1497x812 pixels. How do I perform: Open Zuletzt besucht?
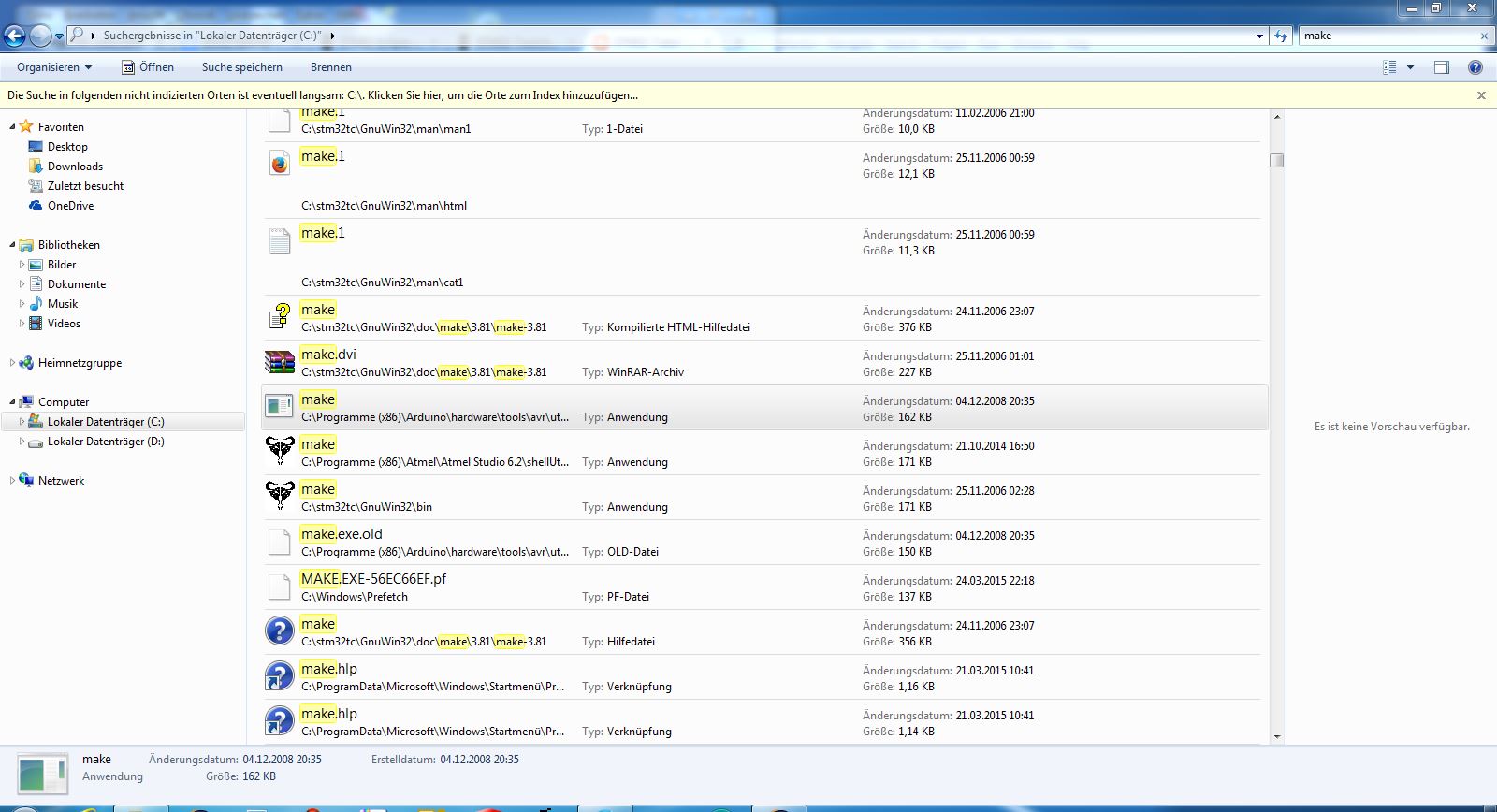(x=85, y=186)
